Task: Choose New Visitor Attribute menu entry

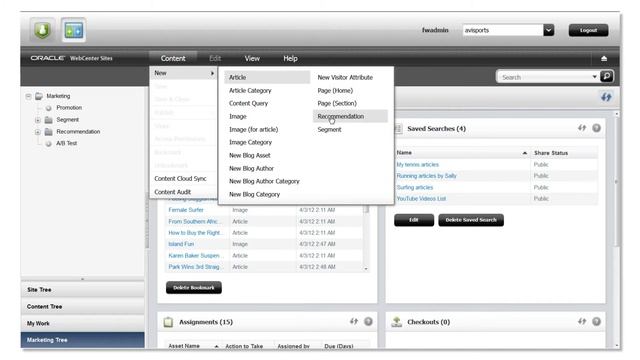Action: 345,77
